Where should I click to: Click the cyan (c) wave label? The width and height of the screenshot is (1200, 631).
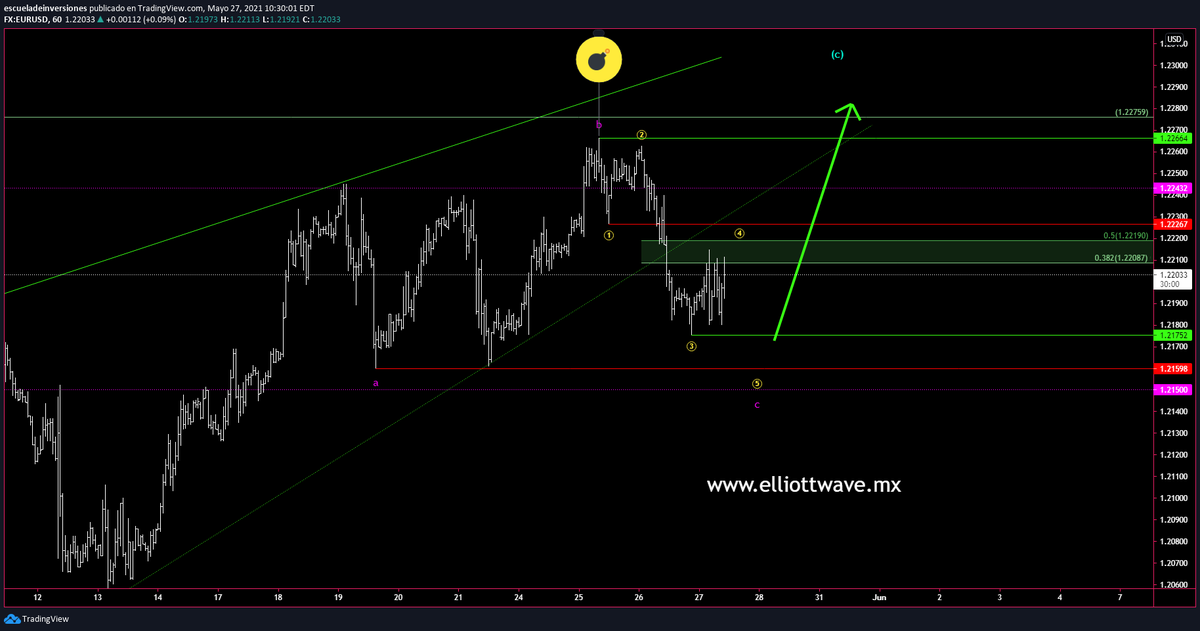[x=837, y=54]
